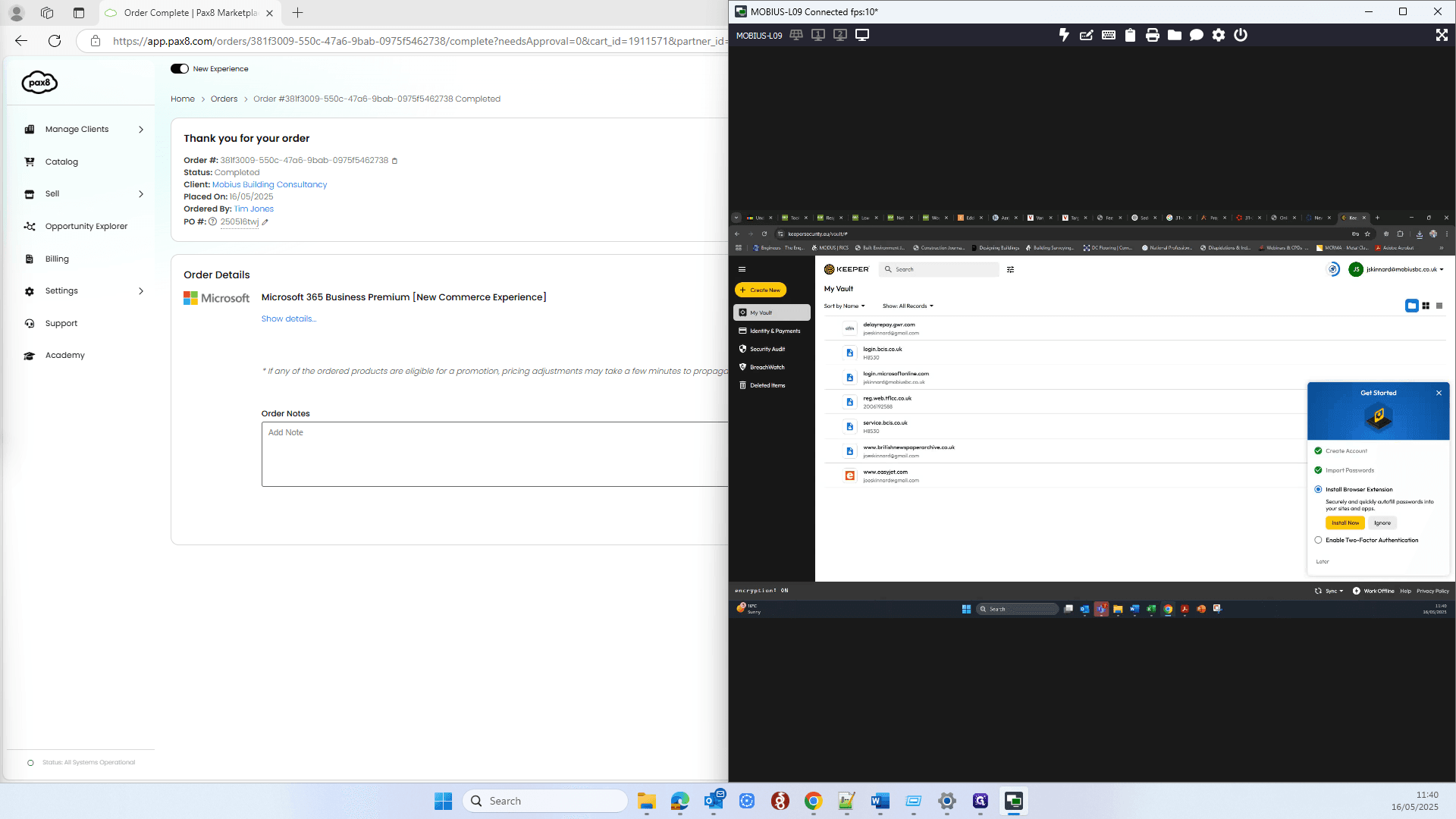This screenshot has width=1456, height=819.
Task: Select Enable Two-Factor Authentication radio option
Action: point(1318,541)
